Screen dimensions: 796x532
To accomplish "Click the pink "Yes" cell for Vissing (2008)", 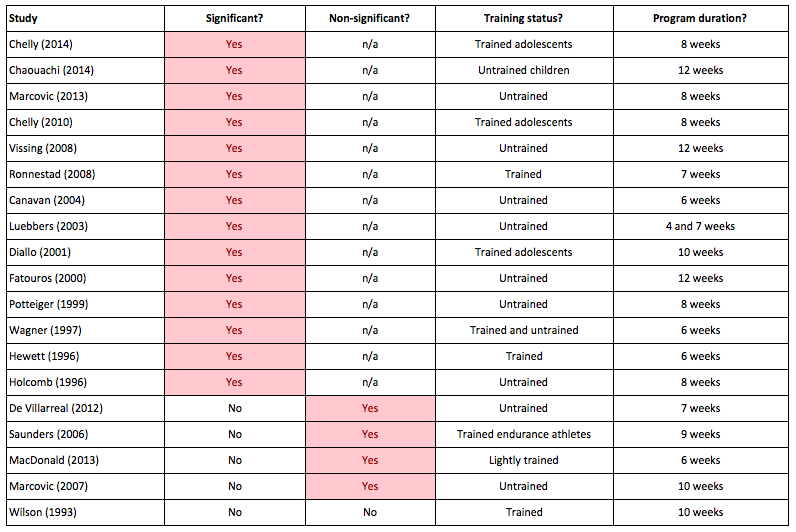I will [234, 148].
